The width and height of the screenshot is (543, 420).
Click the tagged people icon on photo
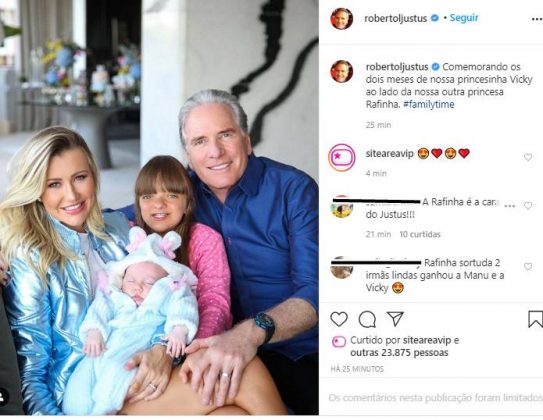3,397
